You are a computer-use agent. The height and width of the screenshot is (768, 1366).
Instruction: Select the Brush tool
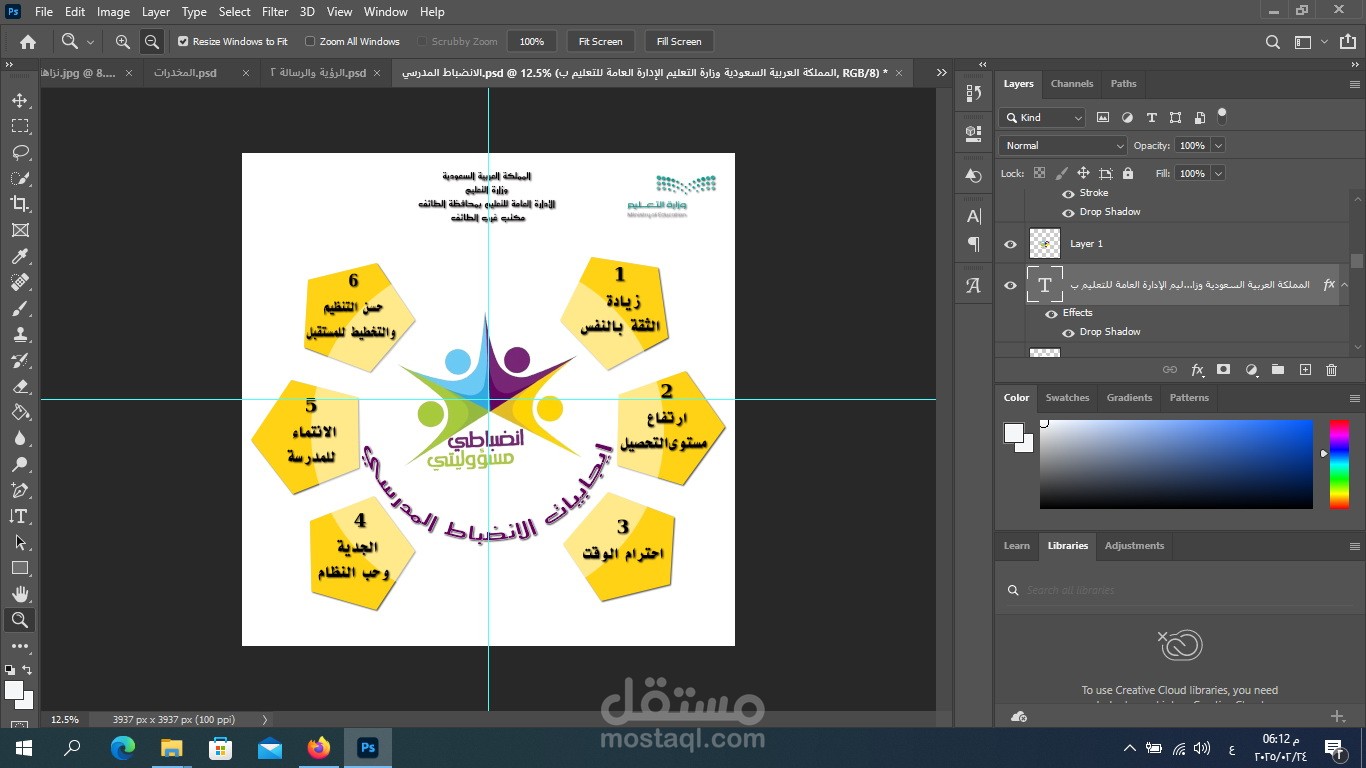[x=20, y=309]
